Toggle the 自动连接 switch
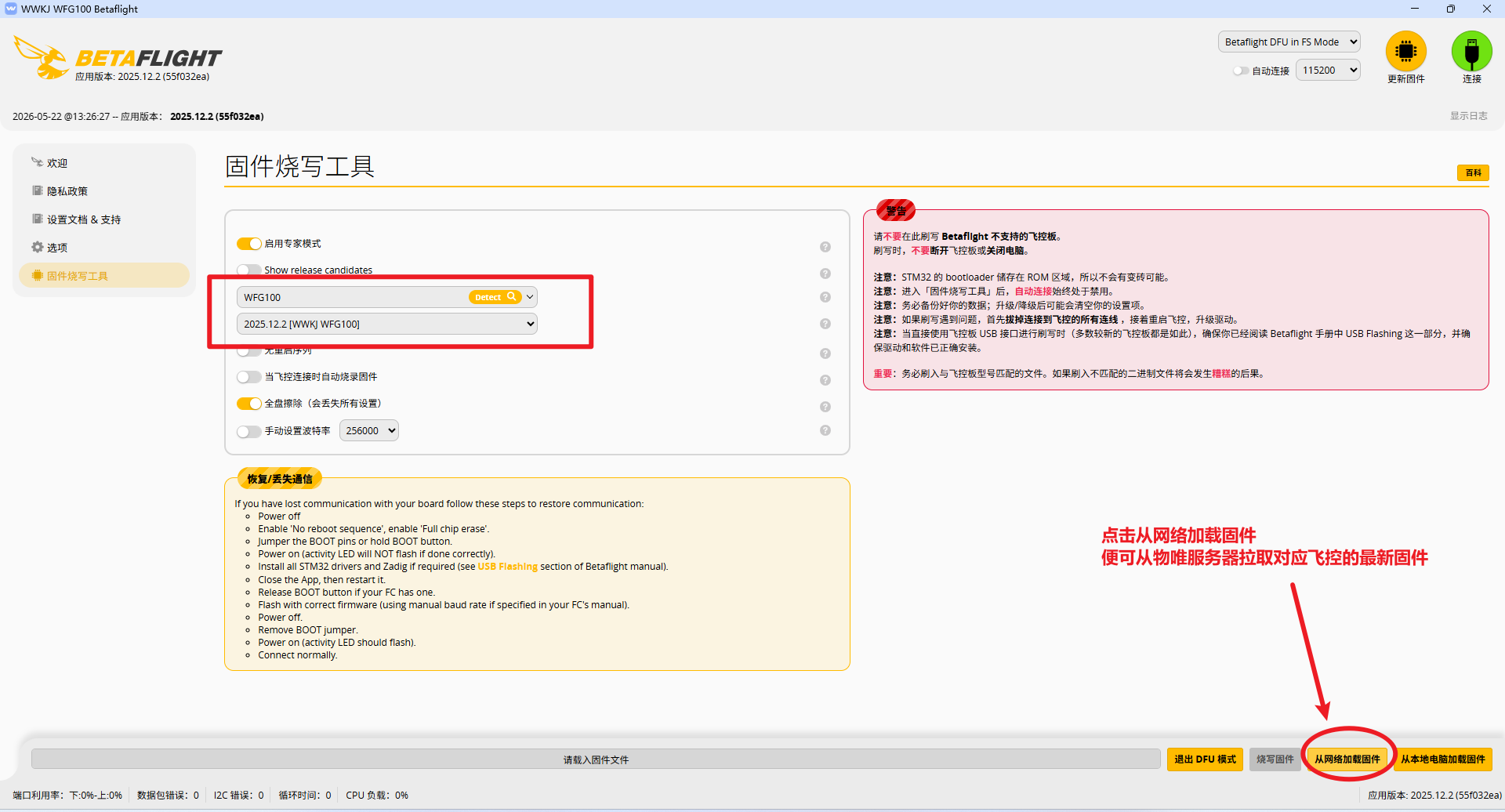 click(x=1241, y=71)
